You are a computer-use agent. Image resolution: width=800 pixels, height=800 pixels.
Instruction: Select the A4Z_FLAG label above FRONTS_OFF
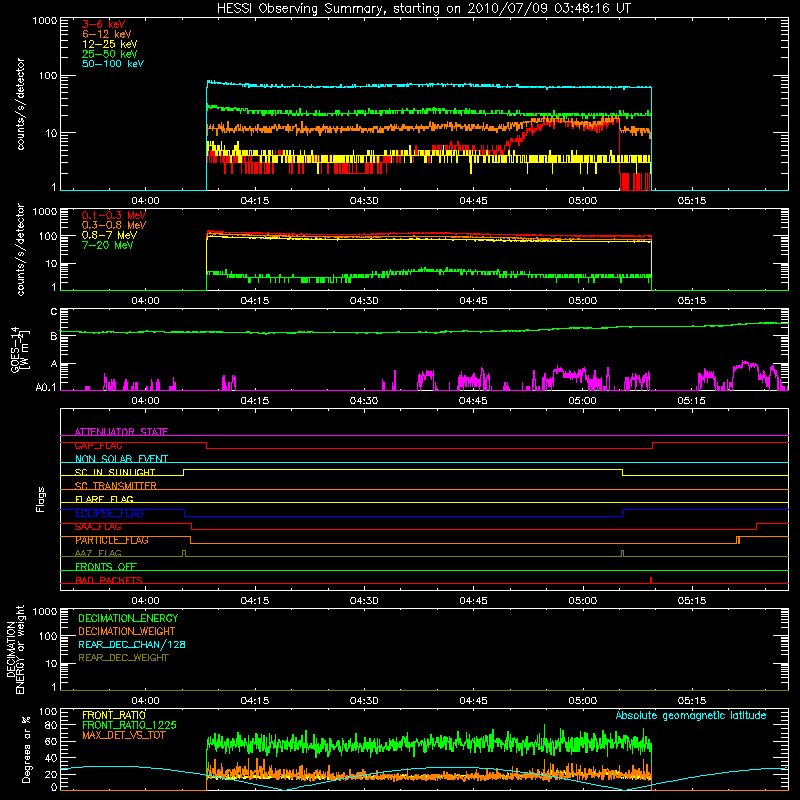click(x=98, y=553)
